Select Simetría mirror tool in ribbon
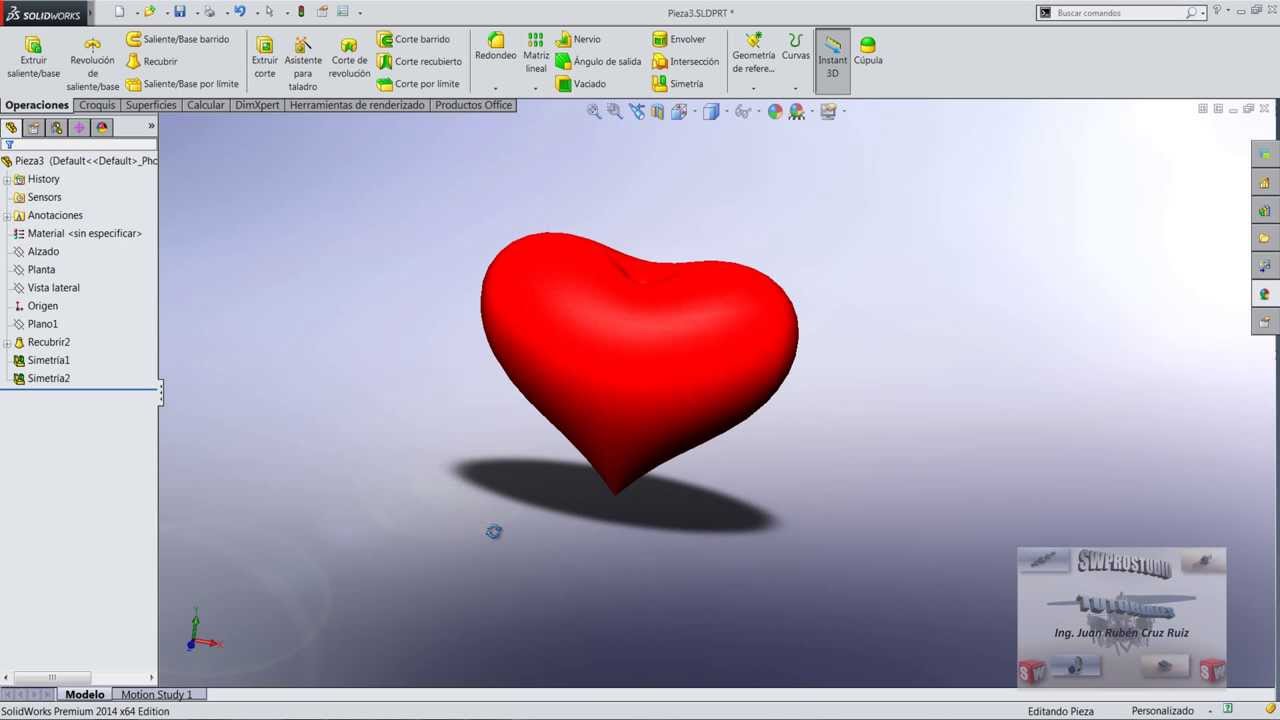Screen dimensions: 1280x720 (678, 84)
